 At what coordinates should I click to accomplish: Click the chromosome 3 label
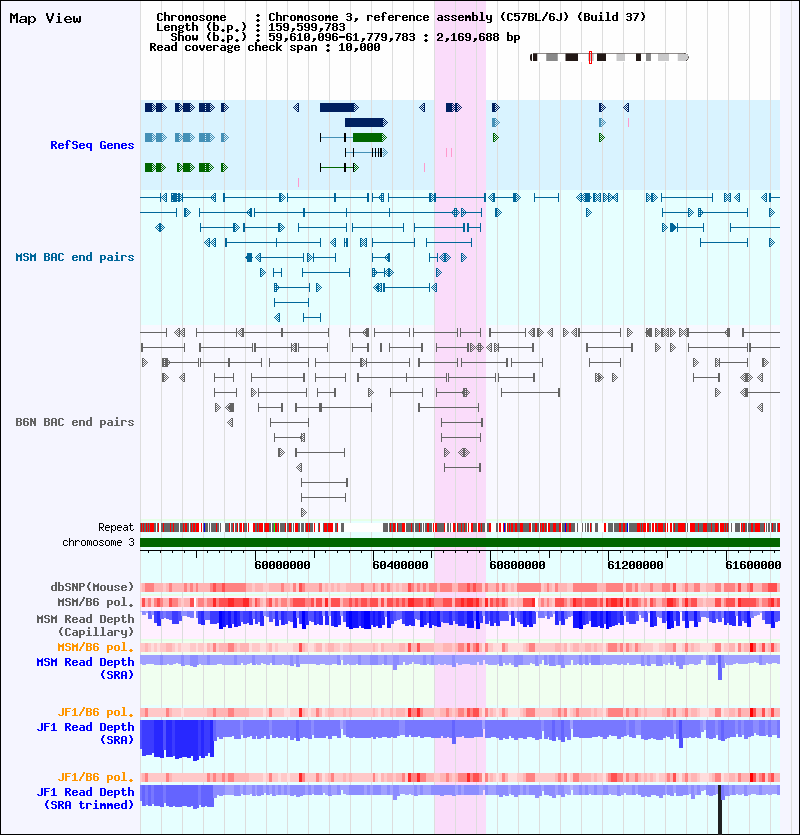click(x=98, y=543)
